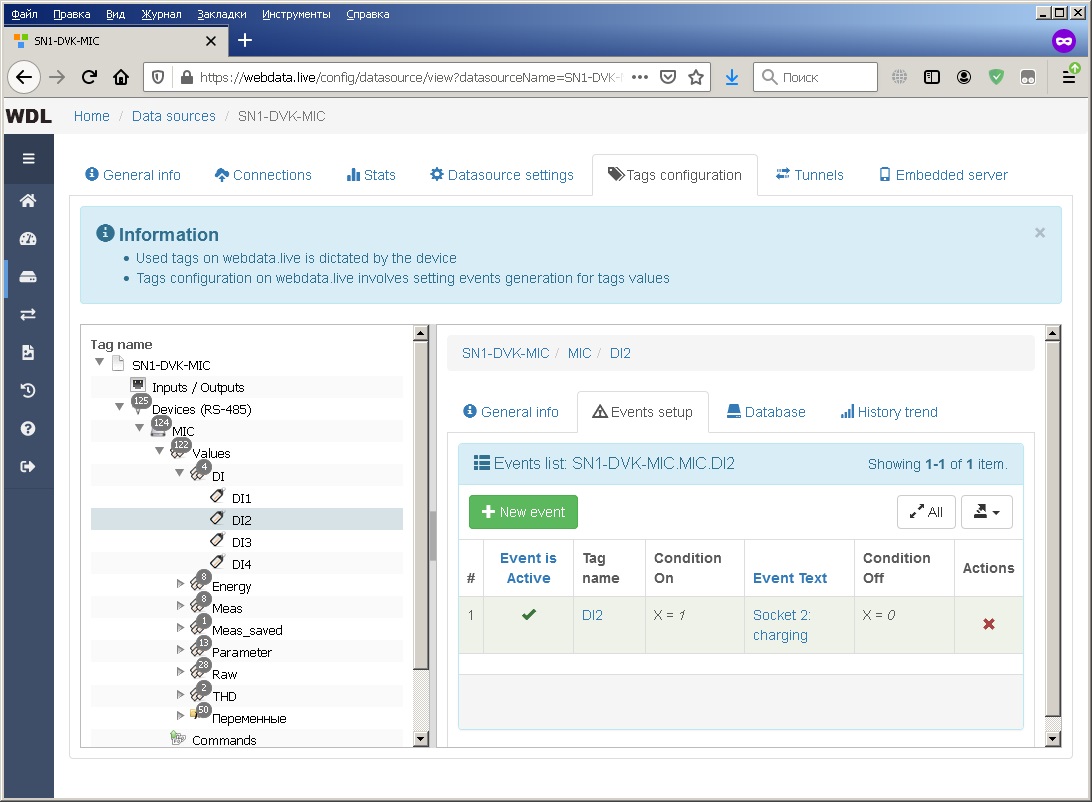The width and height of the screenshot is (1092, 802).
Task: Open the Home icon in left sidebar
Action: click(28, 201)
